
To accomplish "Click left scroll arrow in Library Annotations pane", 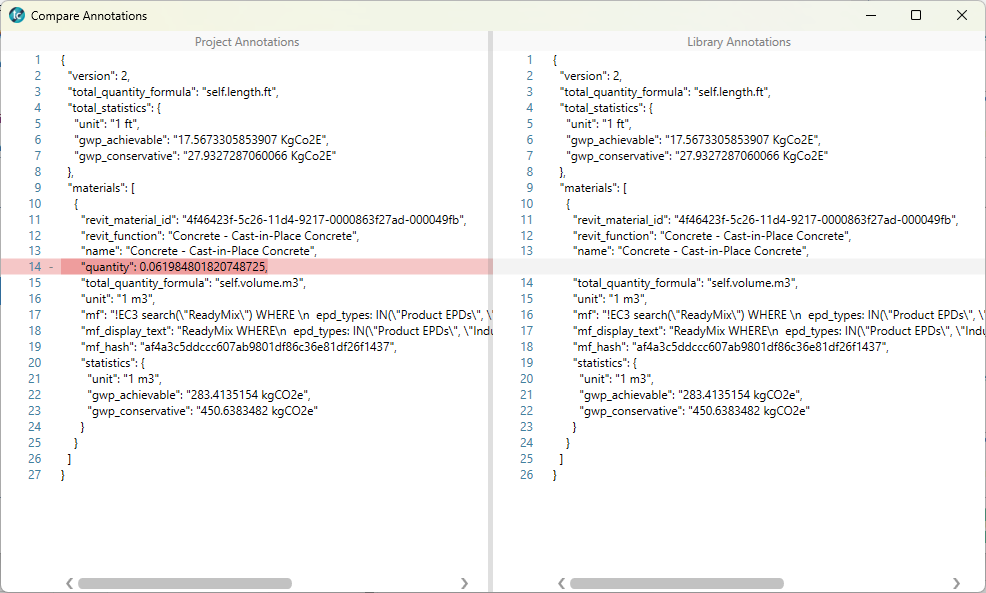I will (x=561, y=583).
